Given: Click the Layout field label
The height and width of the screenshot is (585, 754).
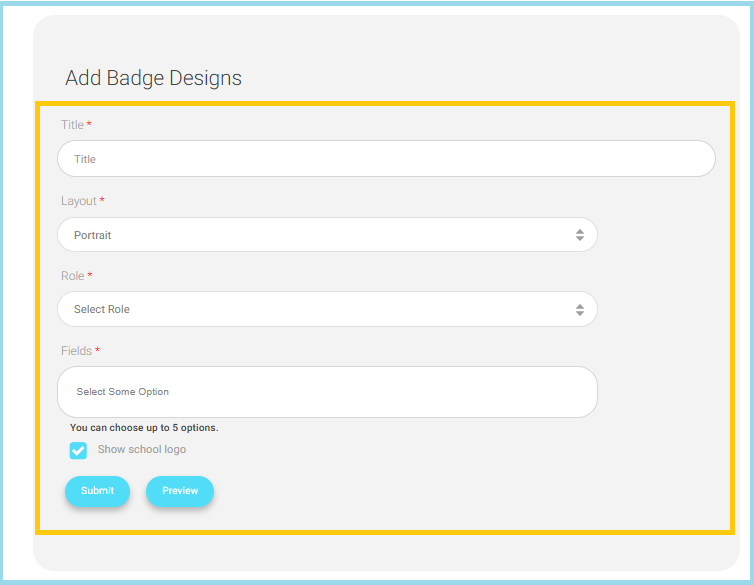Looking at the screenshot, I should [78, 201].
